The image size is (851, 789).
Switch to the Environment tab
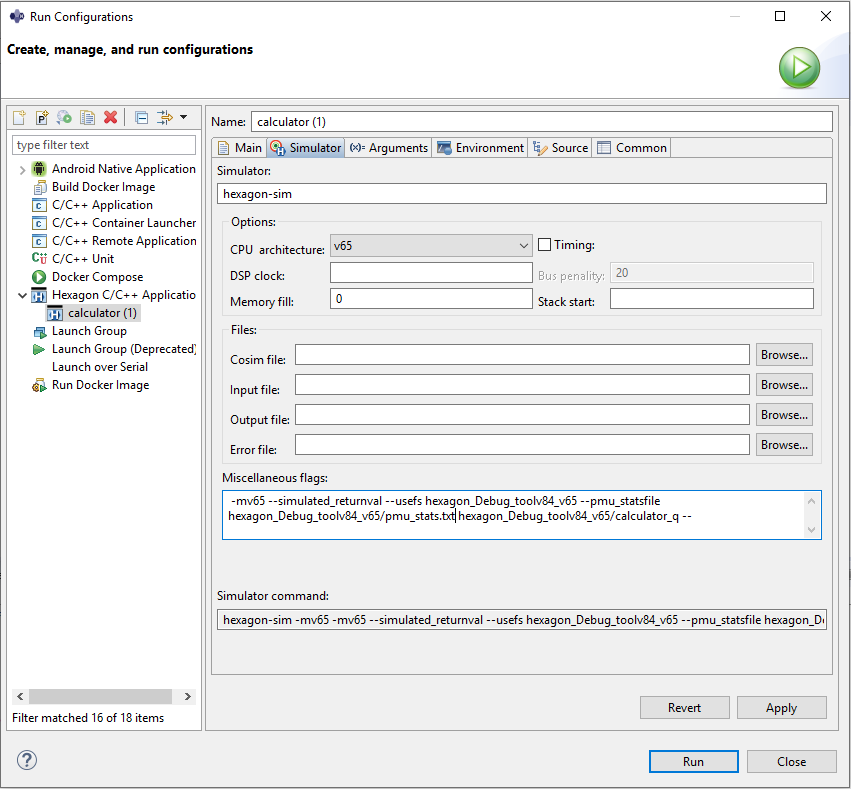(x=480, y=148)
